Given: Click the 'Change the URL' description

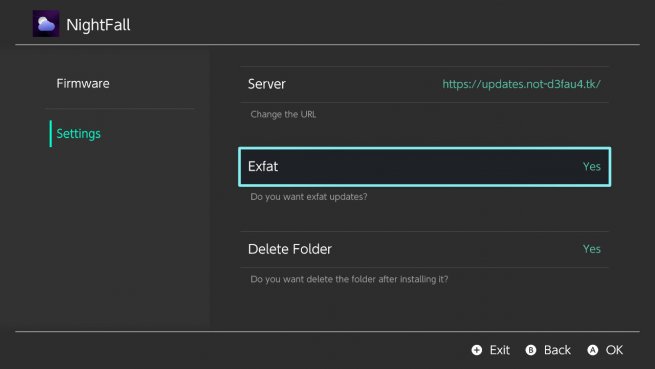Looking at the screenshot, I should [x=283, y=114].
